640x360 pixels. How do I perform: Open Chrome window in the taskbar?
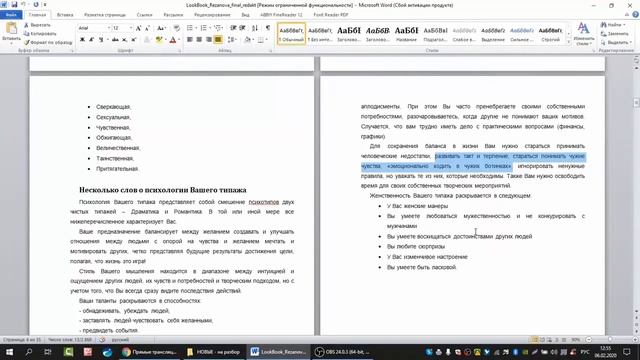[149, 352]
